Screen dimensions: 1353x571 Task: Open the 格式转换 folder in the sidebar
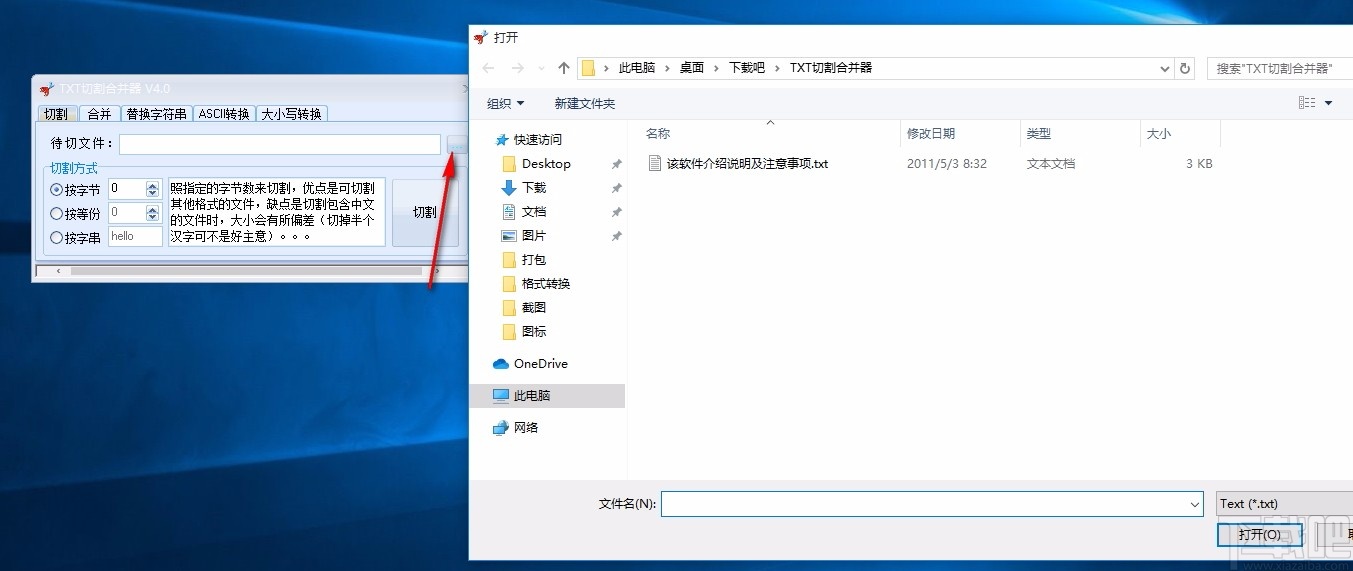tap(546, 283)
